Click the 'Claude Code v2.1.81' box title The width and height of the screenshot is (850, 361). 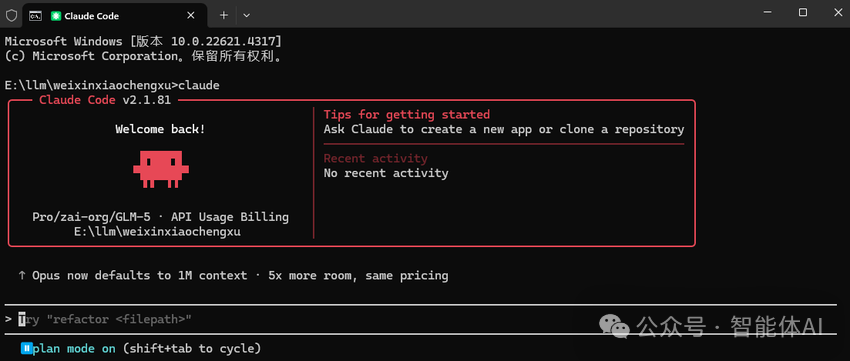point(105,100)
